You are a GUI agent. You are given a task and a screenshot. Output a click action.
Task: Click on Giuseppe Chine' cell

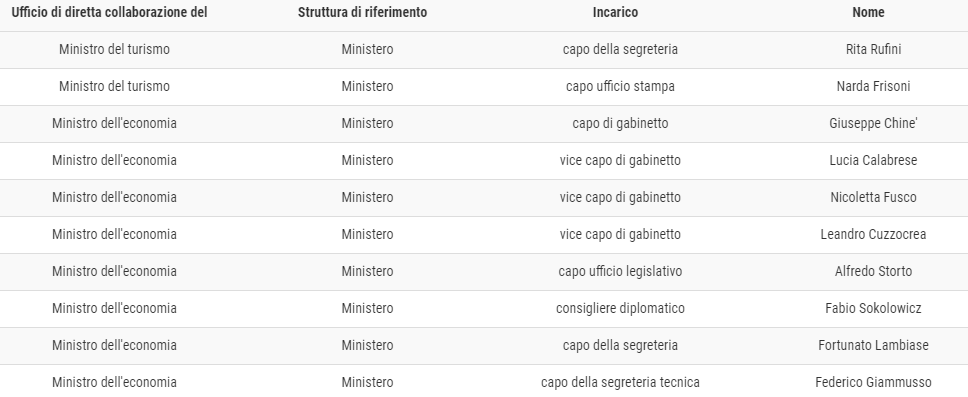[x=873, y=123]
